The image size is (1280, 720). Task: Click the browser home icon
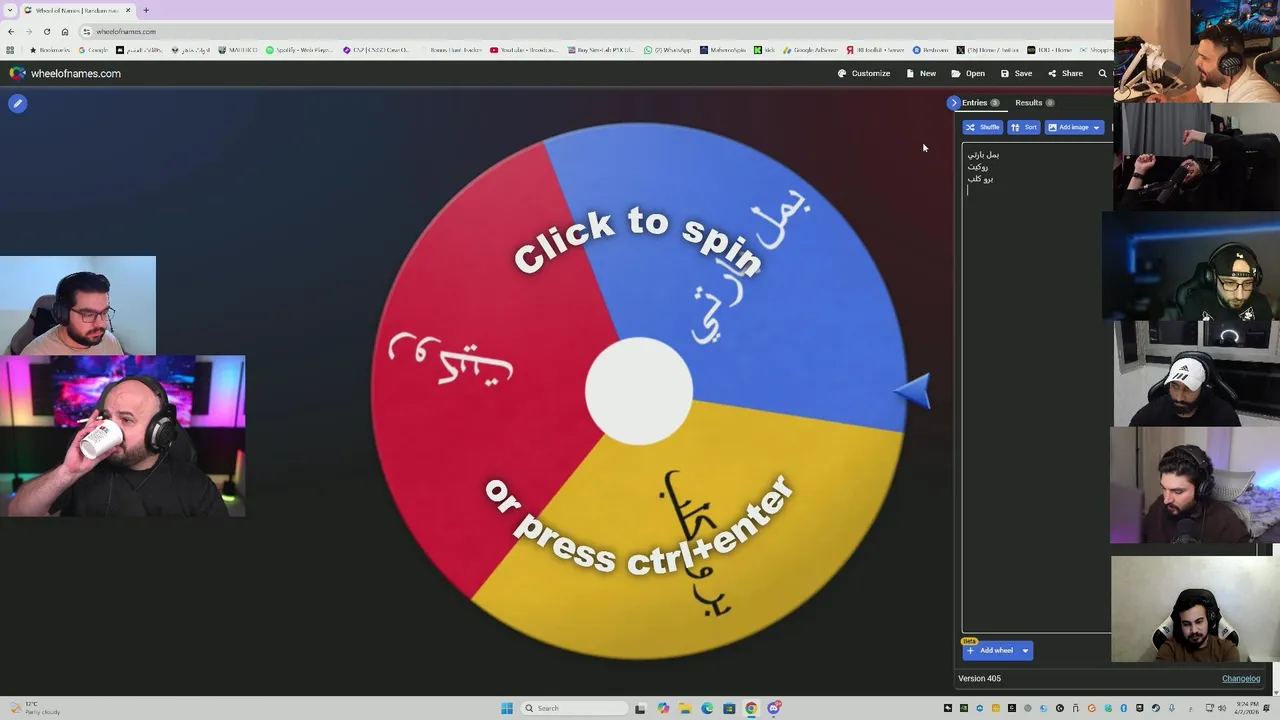(65, 31)
